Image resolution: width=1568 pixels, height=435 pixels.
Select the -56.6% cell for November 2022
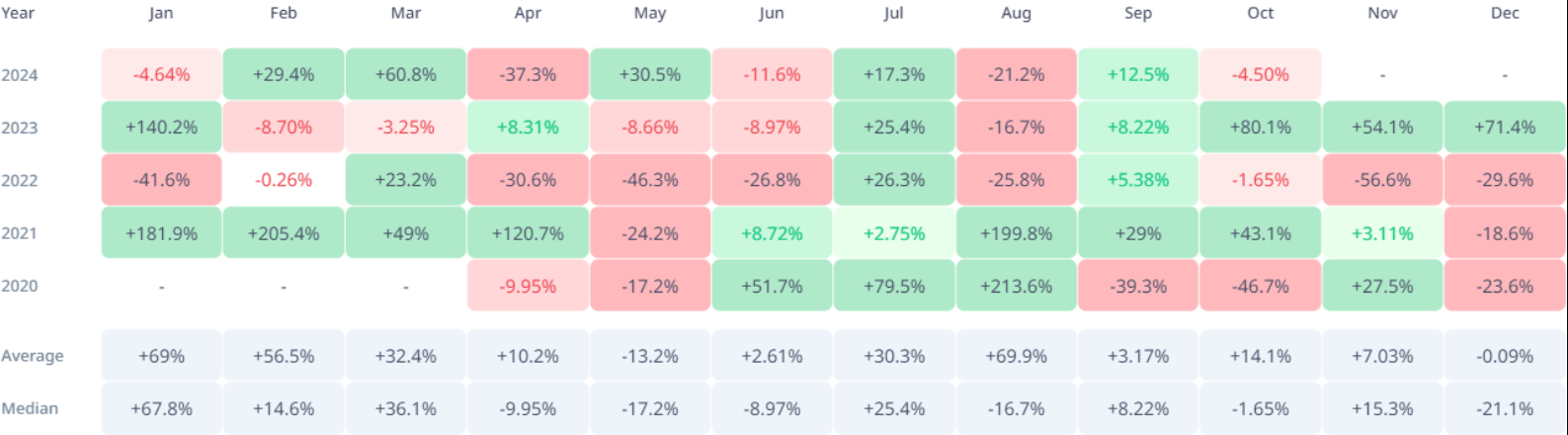(x=1382, y=181)
